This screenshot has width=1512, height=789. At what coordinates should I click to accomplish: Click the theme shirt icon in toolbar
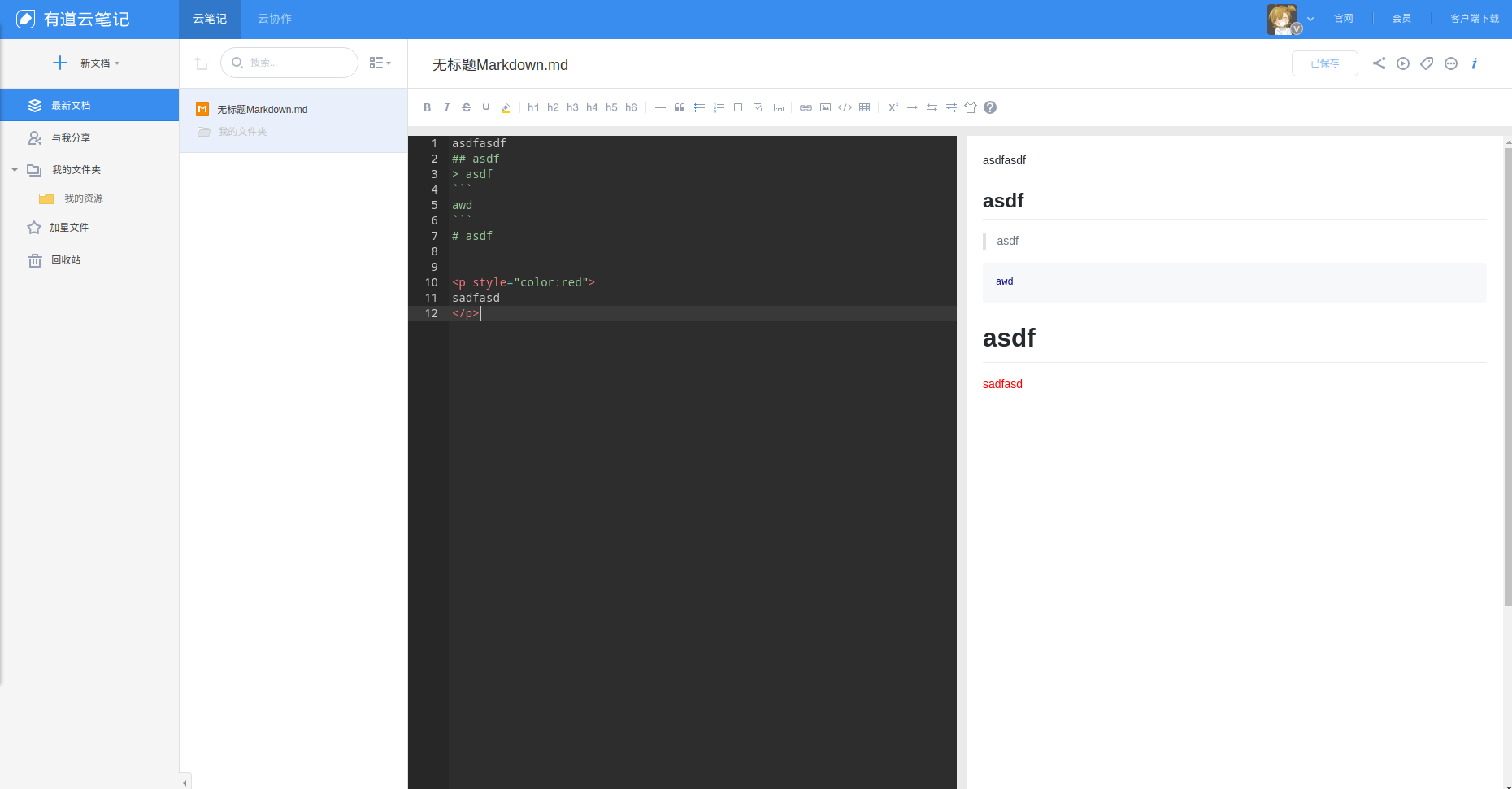coord(971,107)
